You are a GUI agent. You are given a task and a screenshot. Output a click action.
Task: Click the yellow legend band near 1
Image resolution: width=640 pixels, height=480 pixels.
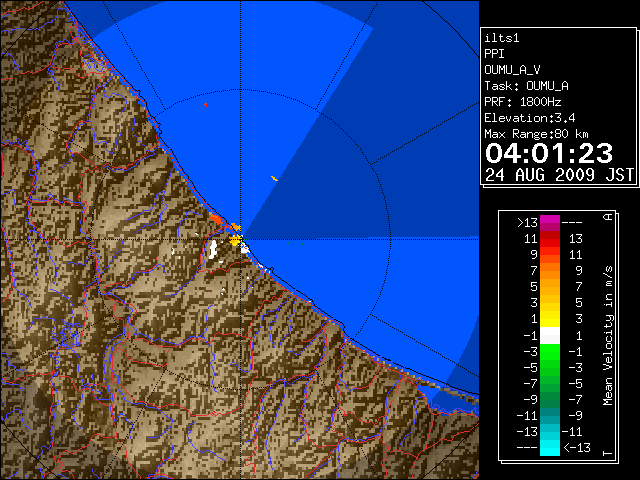550,319
